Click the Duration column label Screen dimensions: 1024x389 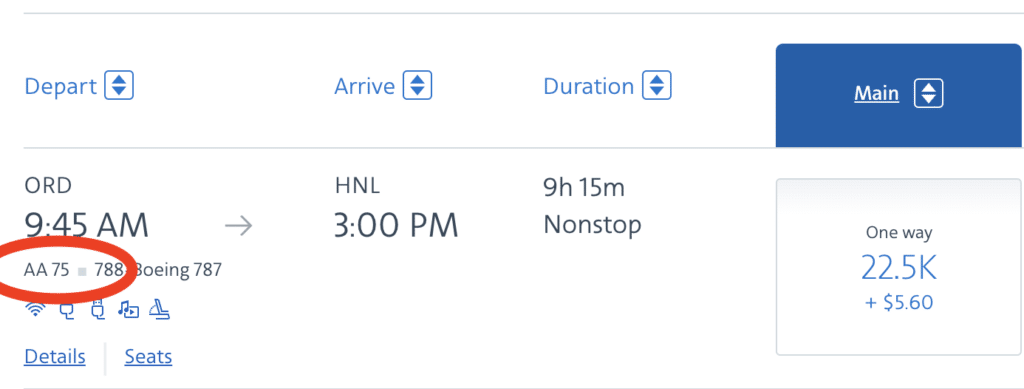tap(588, 86)
